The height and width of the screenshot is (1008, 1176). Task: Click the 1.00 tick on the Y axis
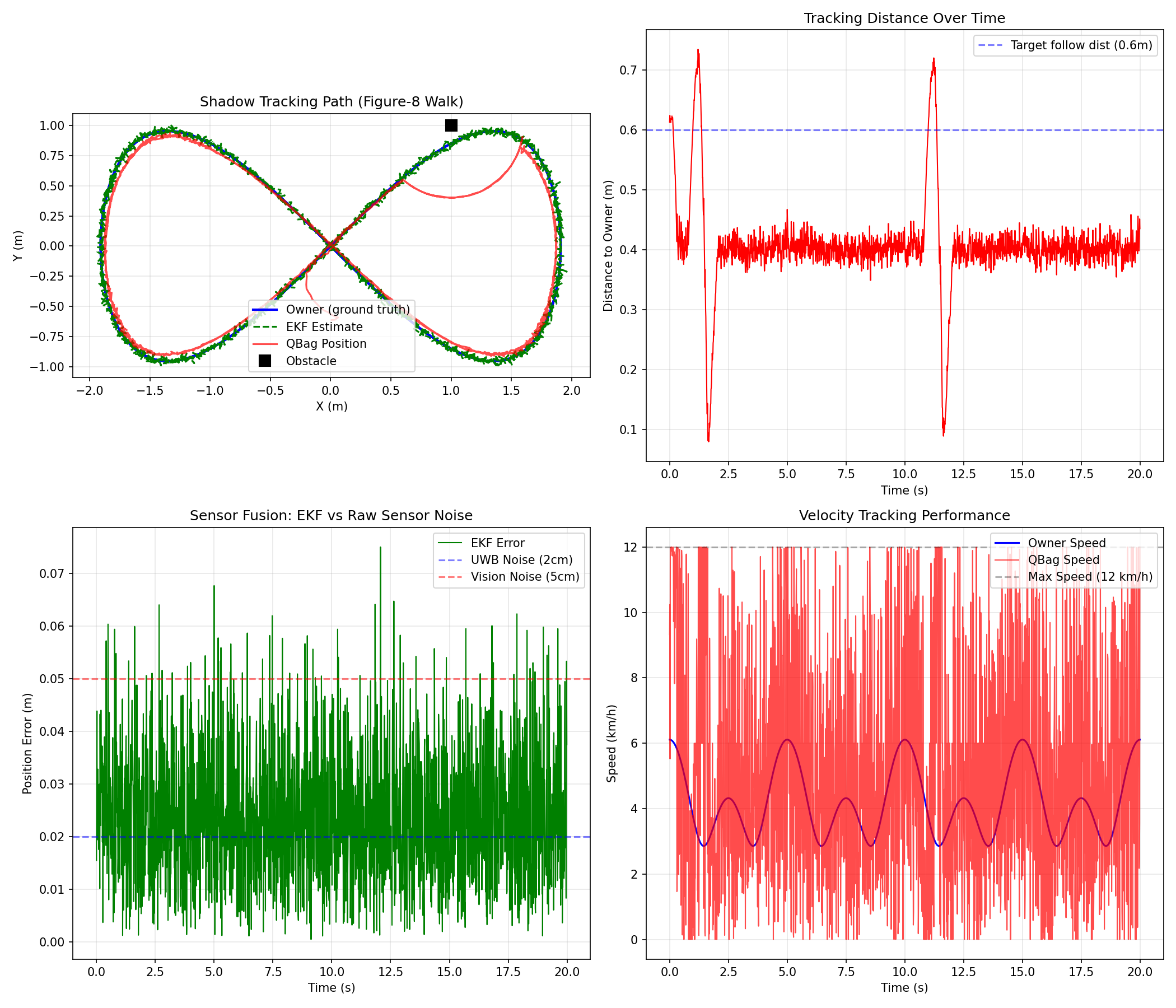(x=52, y=125)
